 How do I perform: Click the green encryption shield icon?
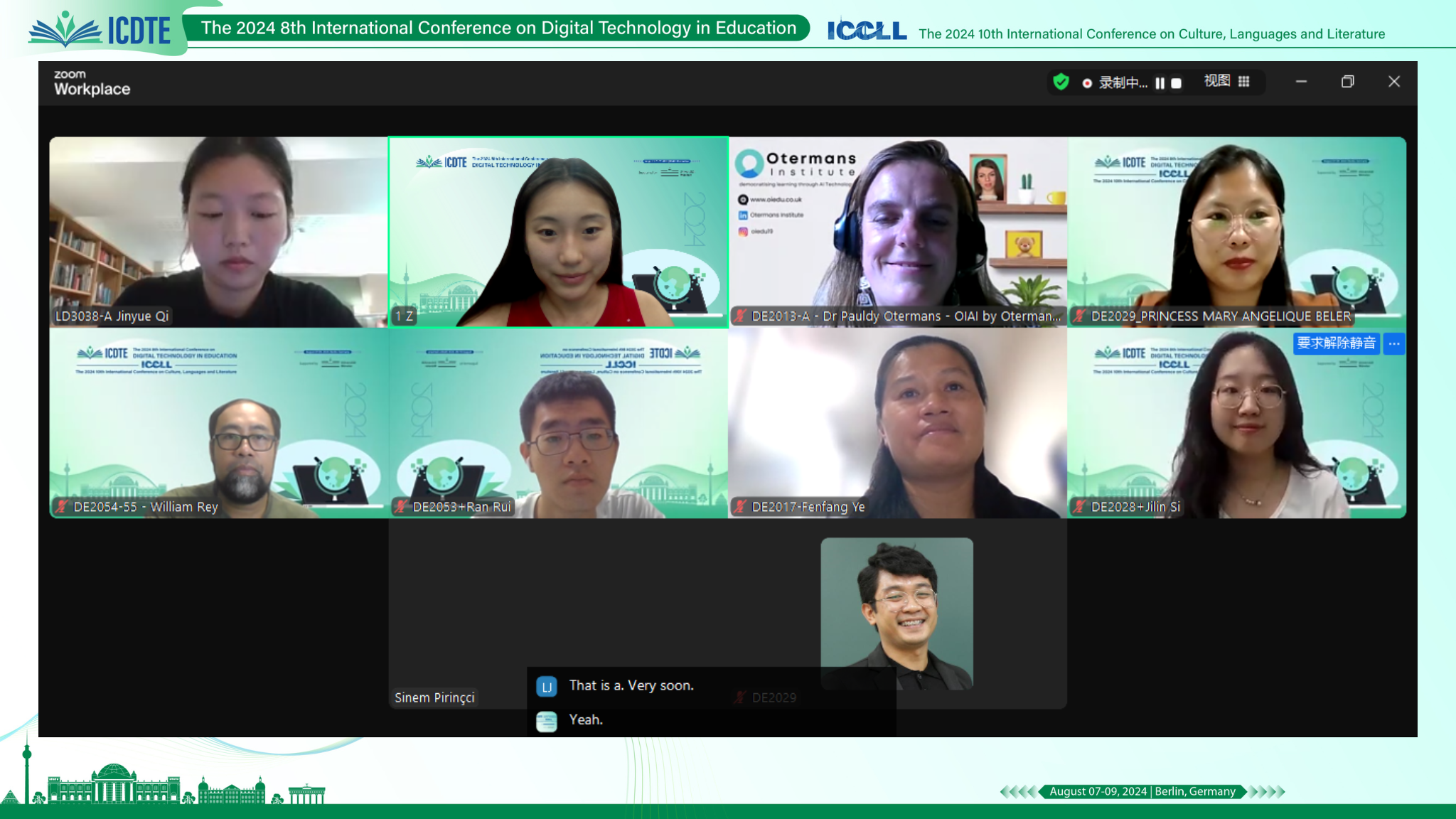pos(1061,82)
